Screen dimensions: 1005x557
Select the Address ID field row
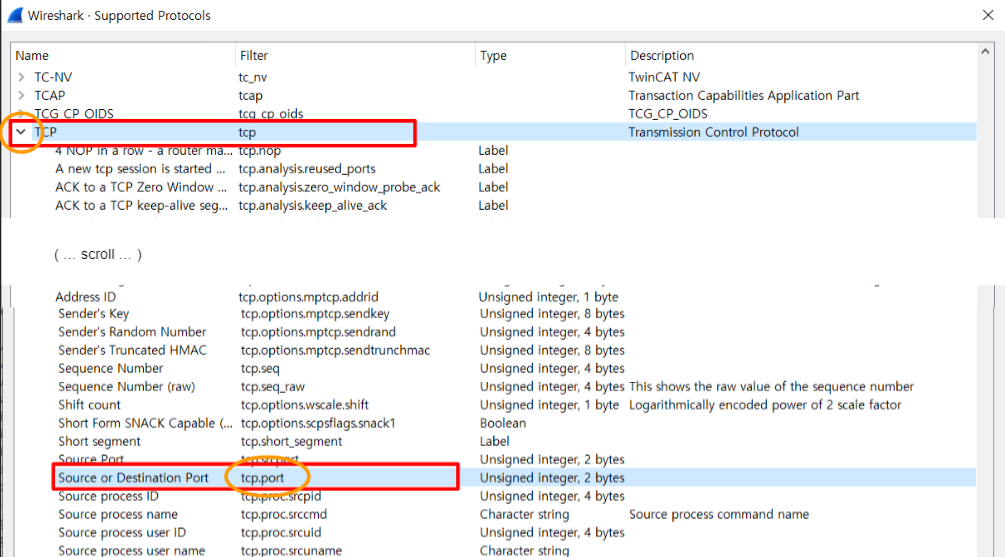[86, 297]
